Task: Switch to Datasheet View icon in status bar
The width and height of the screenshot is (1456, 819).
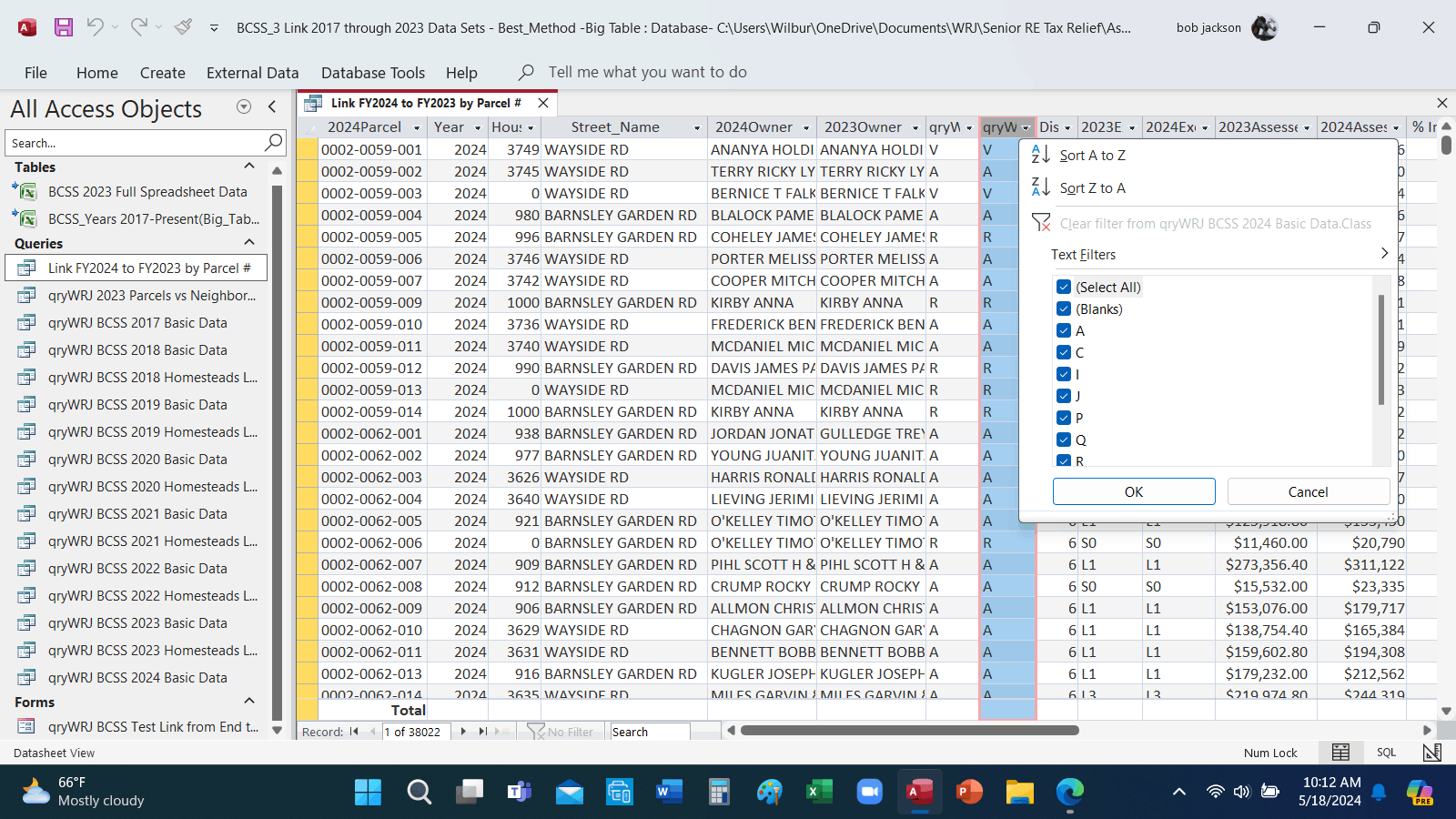Action: click(1340, 753)
